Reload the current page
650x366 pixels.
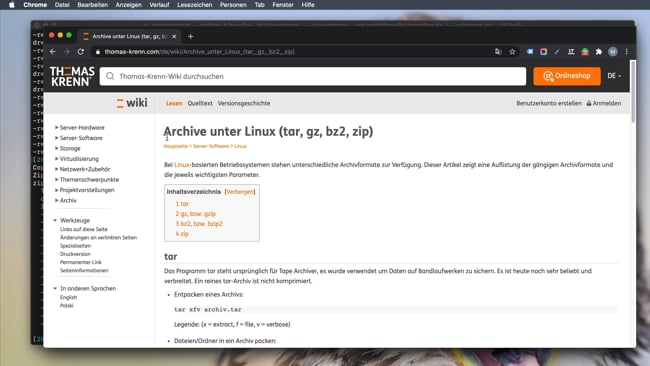point(81,52)
